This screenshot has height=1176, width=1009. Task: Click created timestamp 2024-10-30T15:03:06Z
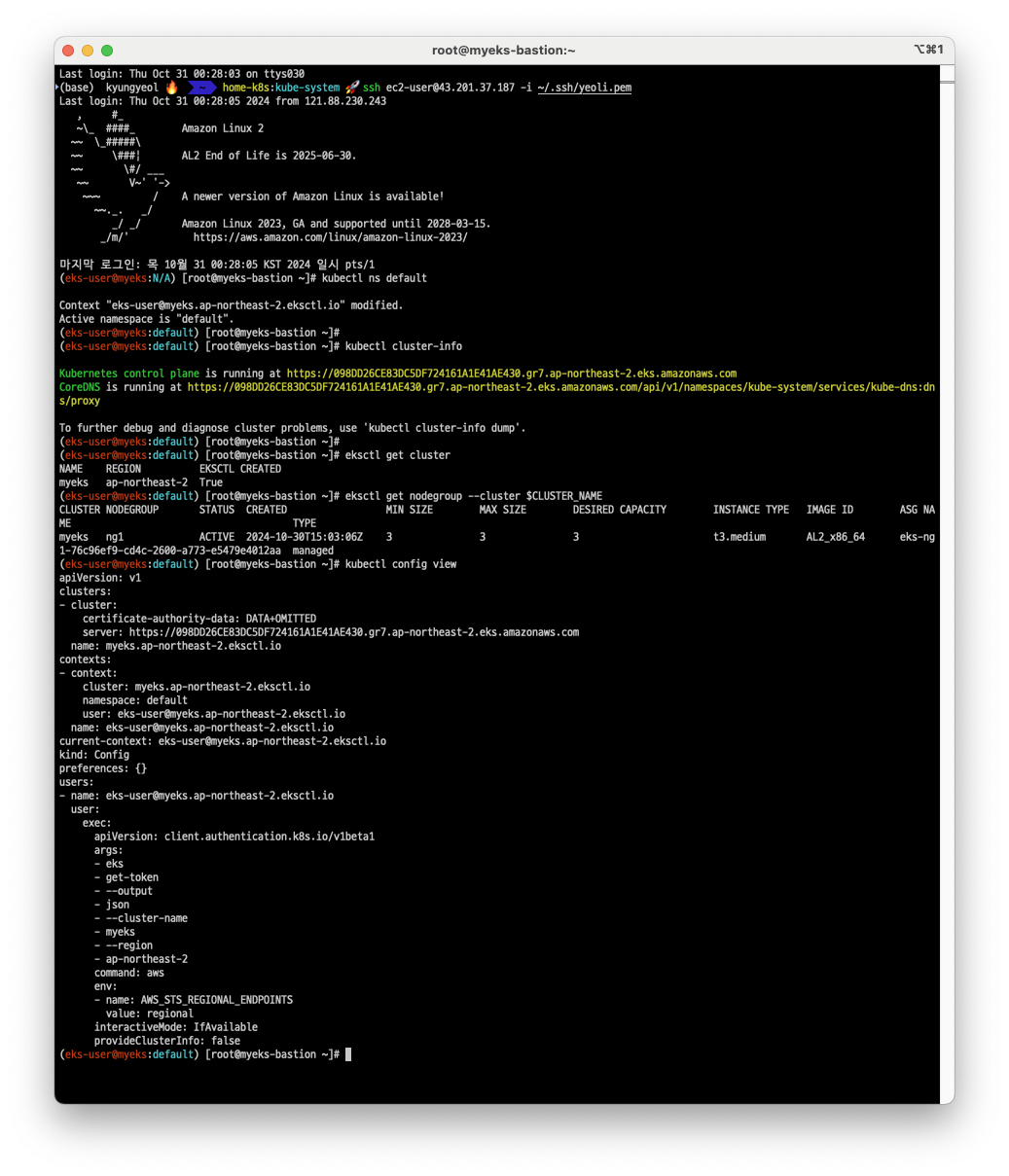coord(305,537)
